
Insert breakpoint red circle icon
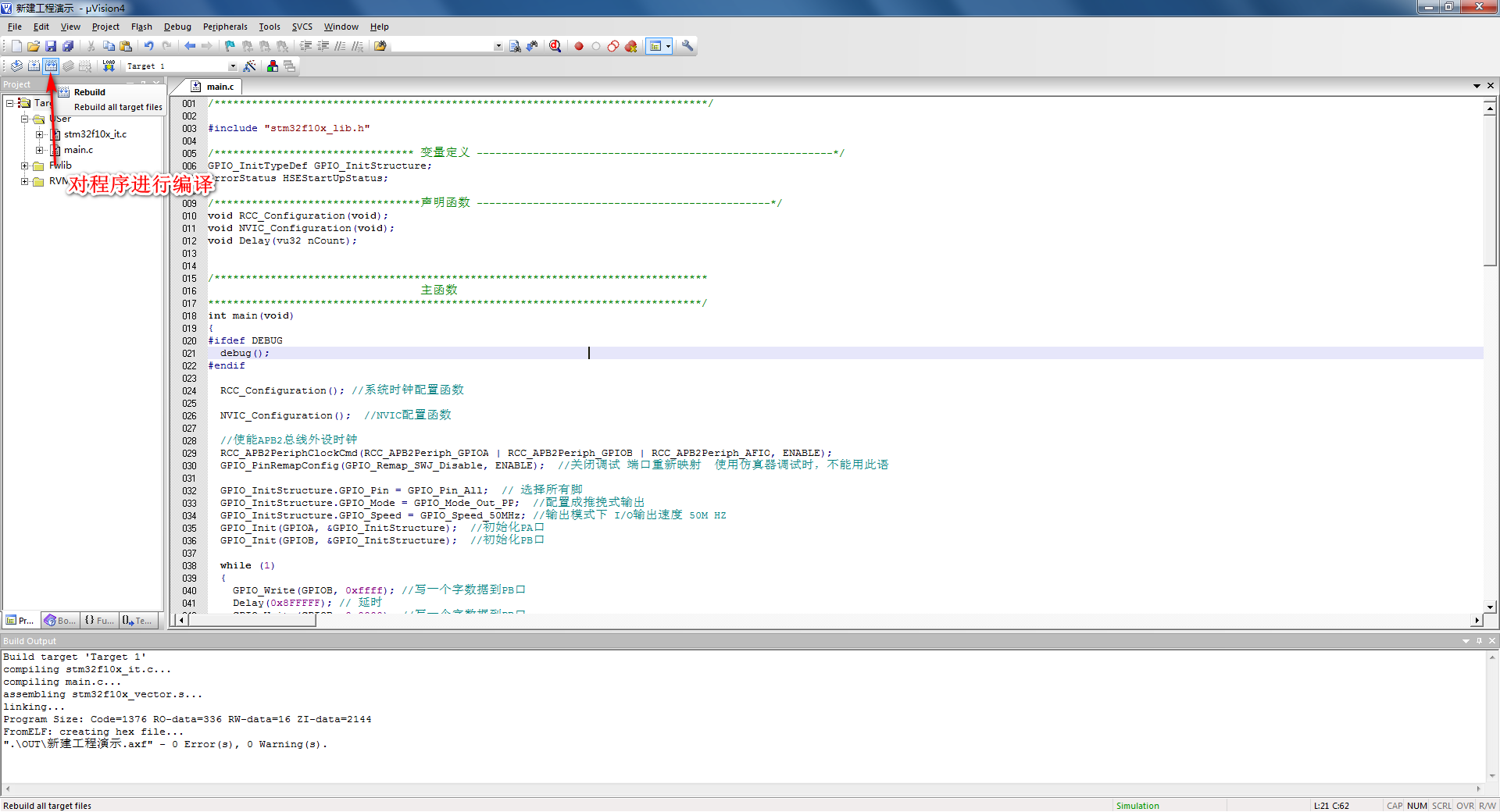coord(579,46)
